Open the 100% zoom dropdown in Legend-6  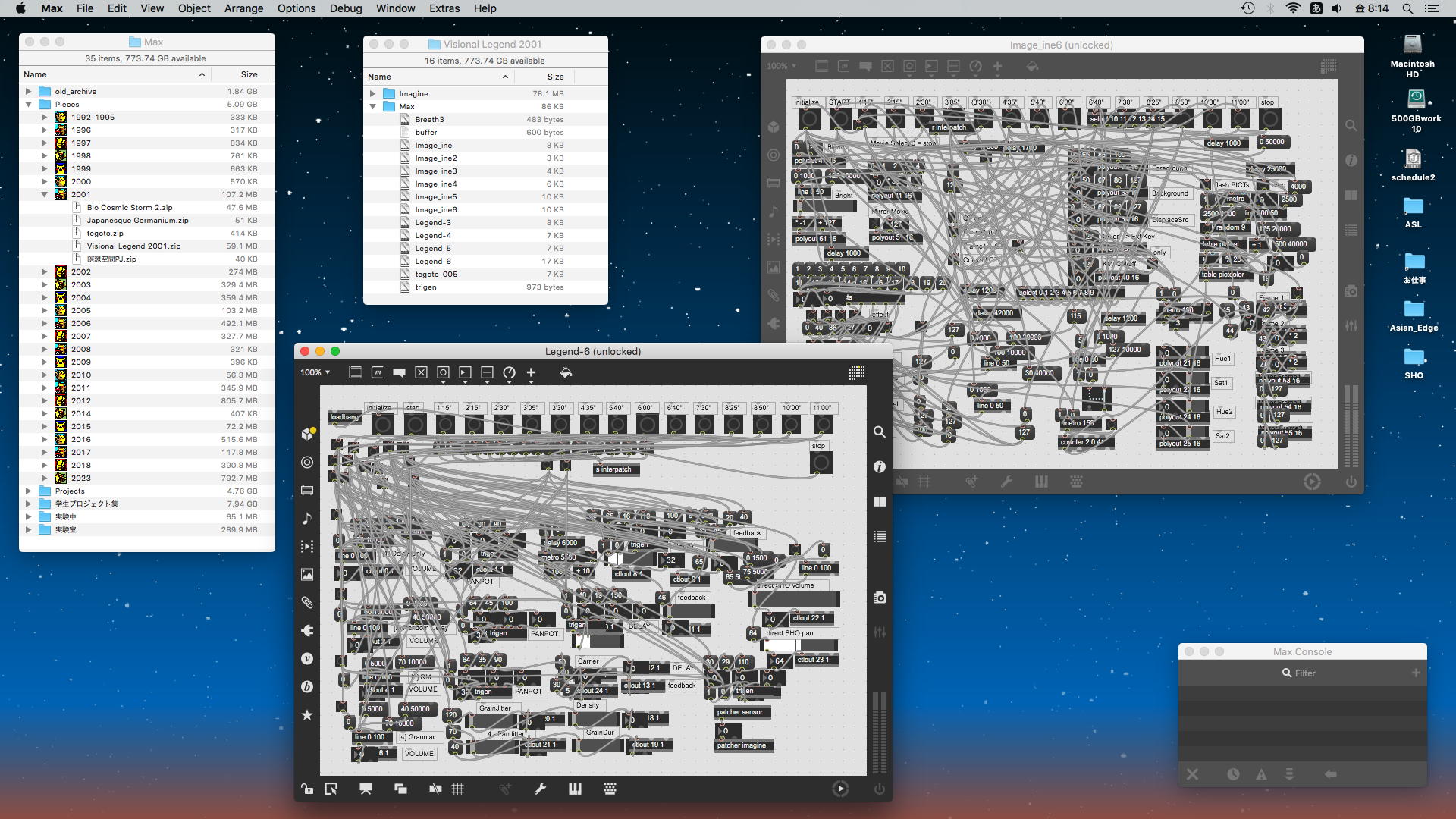point(315,372)
